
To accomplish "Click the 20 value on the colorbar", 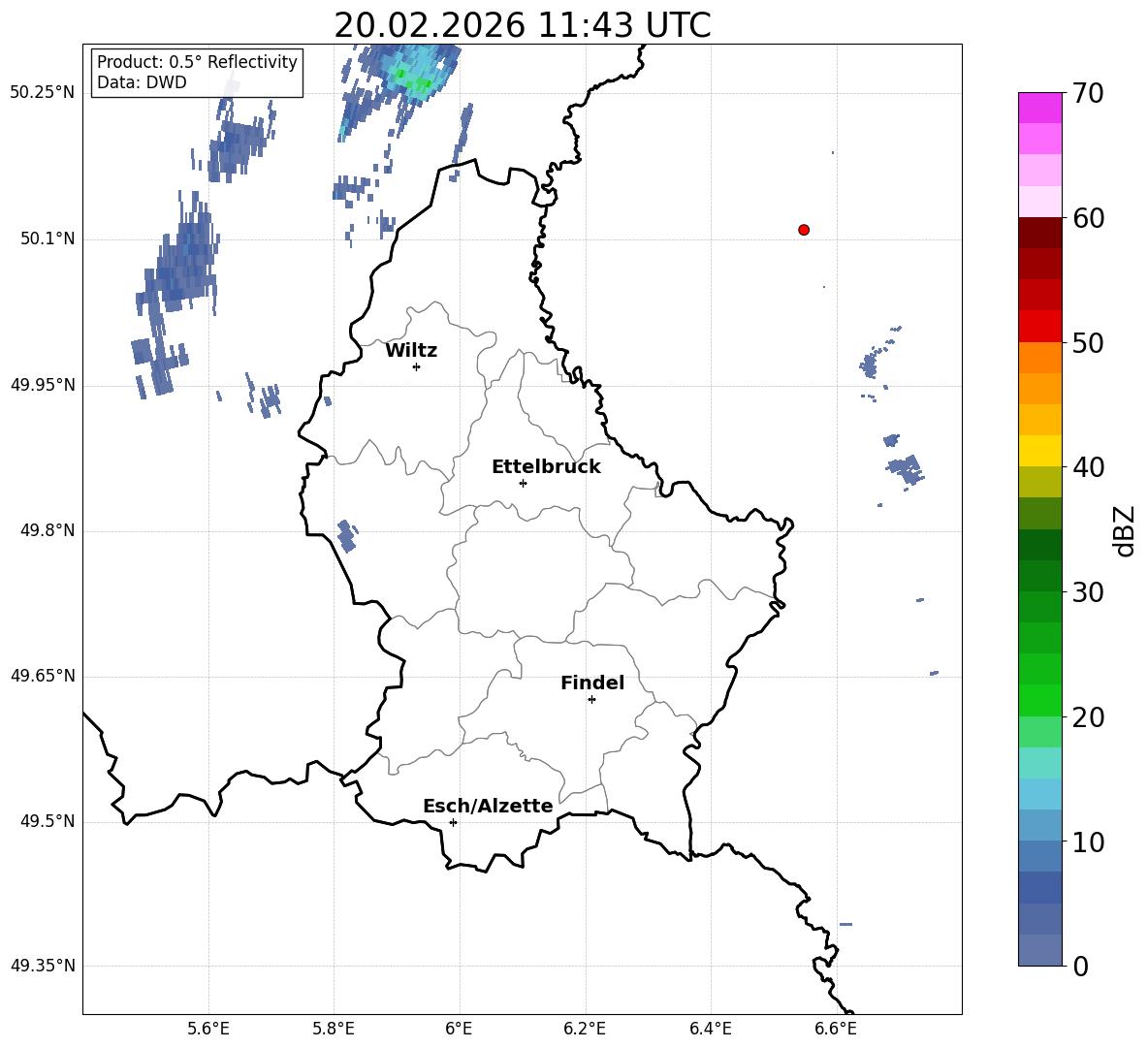I will 1088,717.
